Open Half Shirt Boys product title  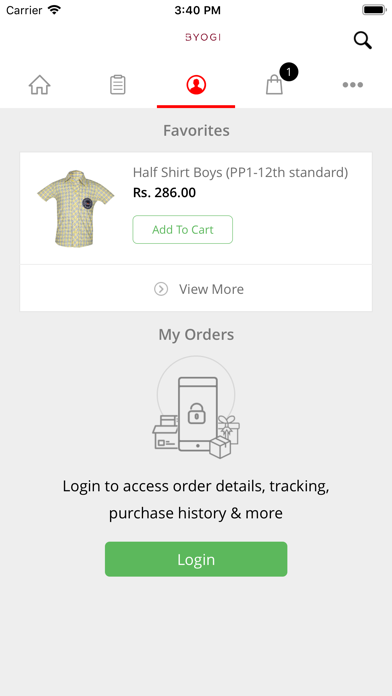[240, 172]
